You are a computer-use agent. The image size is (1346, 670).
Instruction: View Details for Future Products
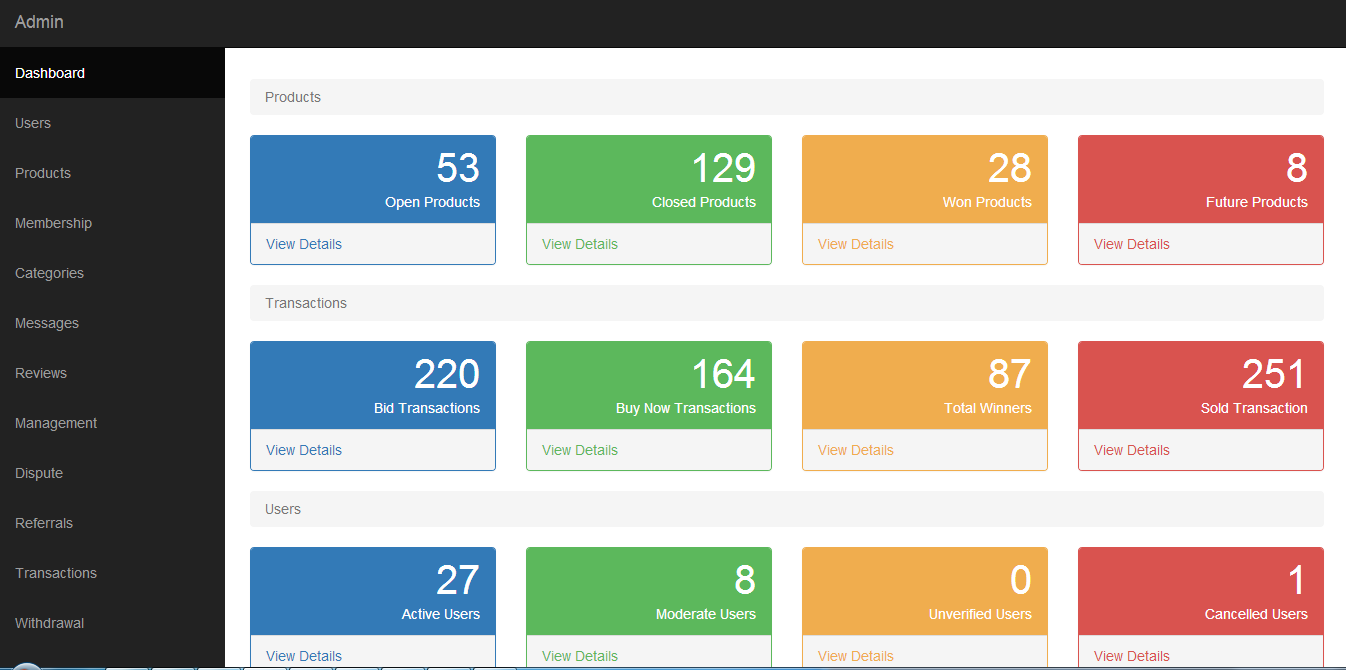1132,244
